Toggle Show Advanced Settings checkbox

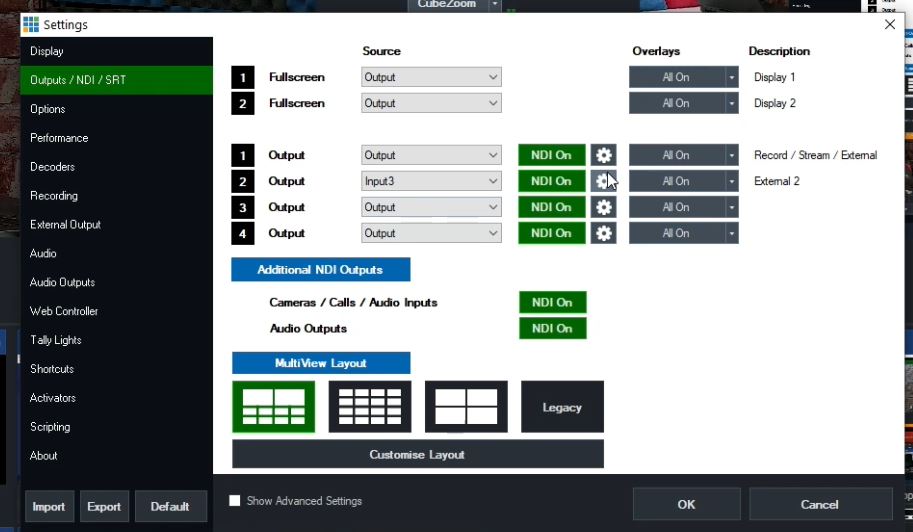[x=235, y=501]
